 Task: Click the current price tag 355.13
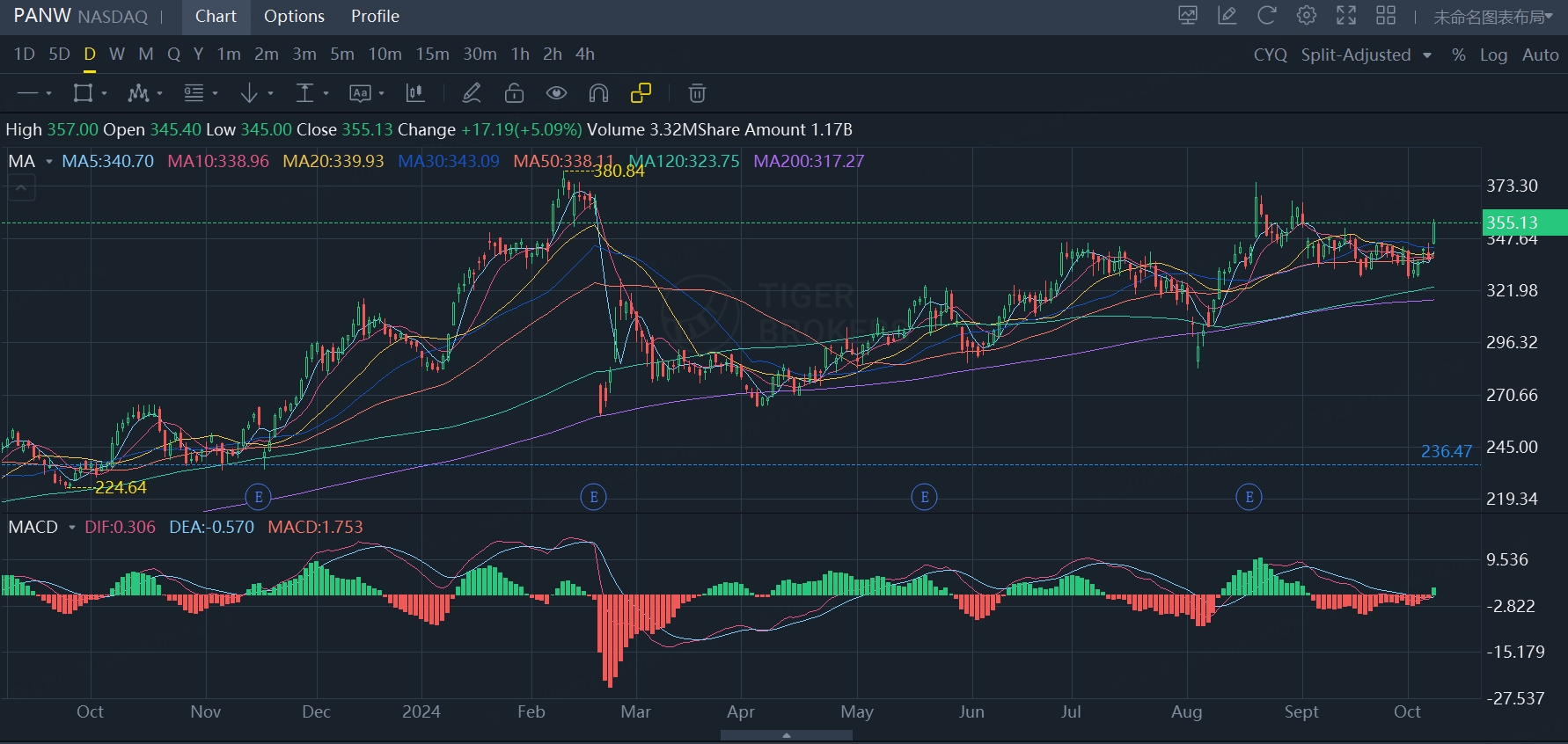1525,222
